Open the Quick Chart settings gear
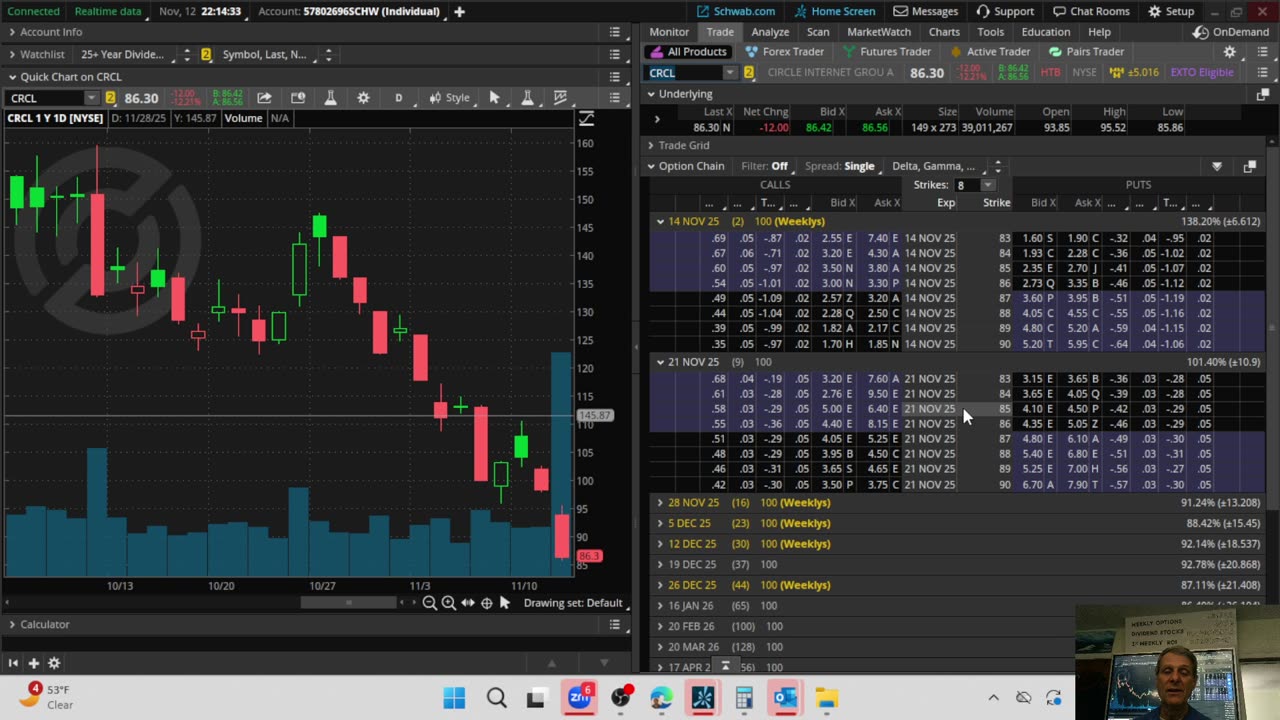Viewport: 1280px width, 720px height. coord(363,98)
